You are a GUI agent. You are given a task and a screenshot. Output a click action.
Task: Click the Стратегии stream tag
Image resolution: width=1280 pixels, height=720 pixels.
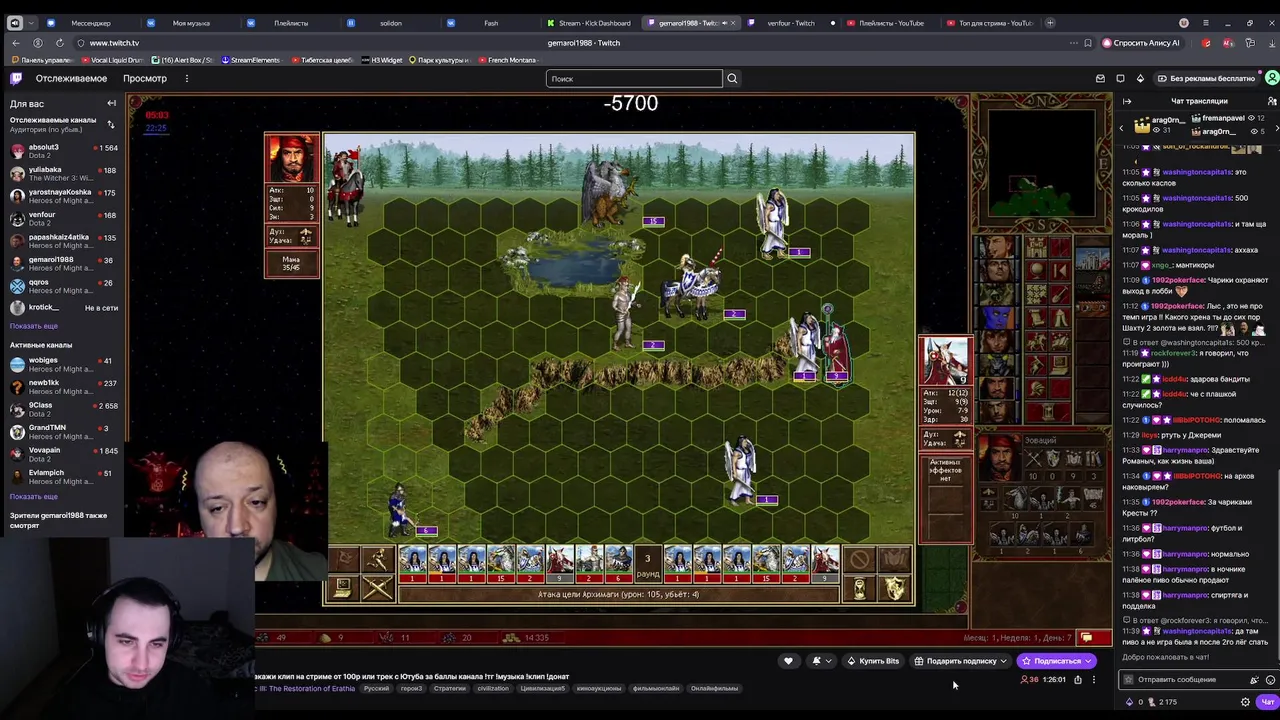450,688
